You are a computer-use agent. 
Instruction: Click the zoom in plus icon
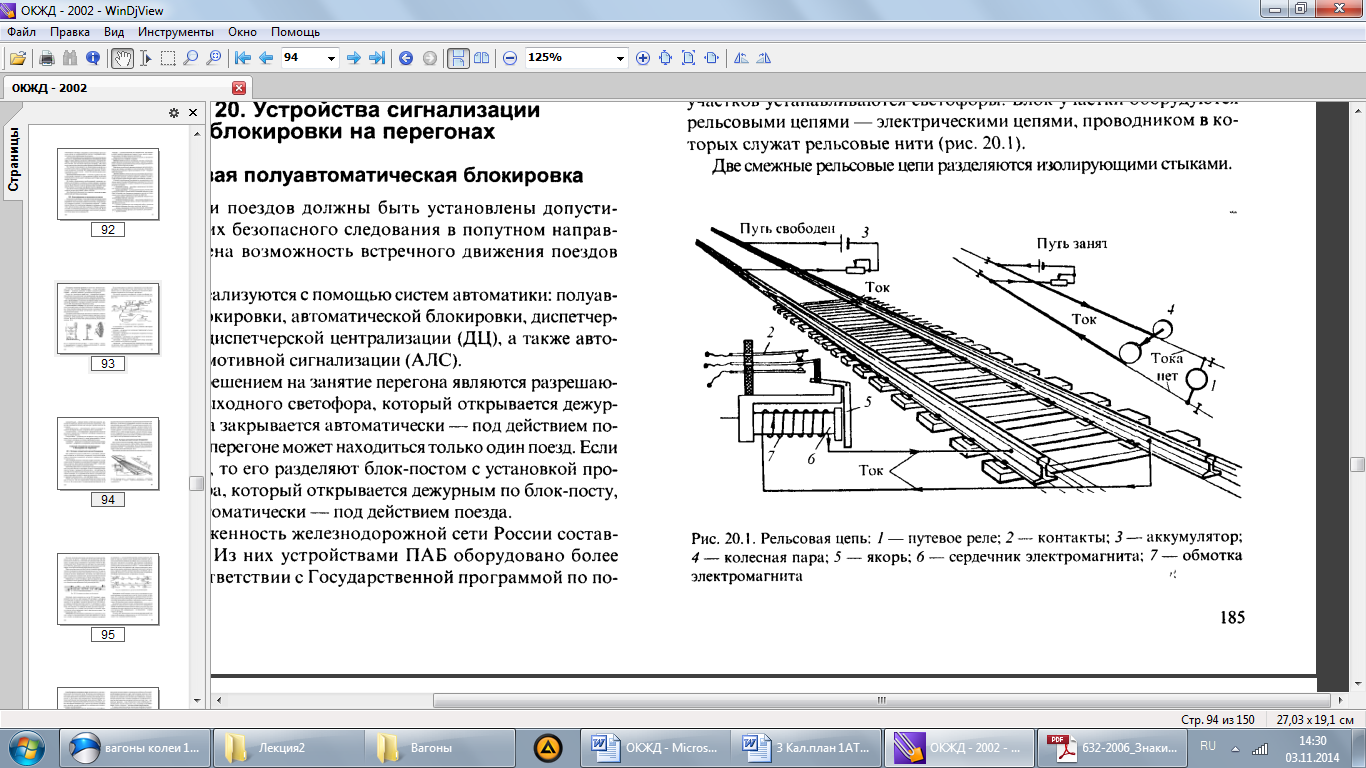click(643, 58)
